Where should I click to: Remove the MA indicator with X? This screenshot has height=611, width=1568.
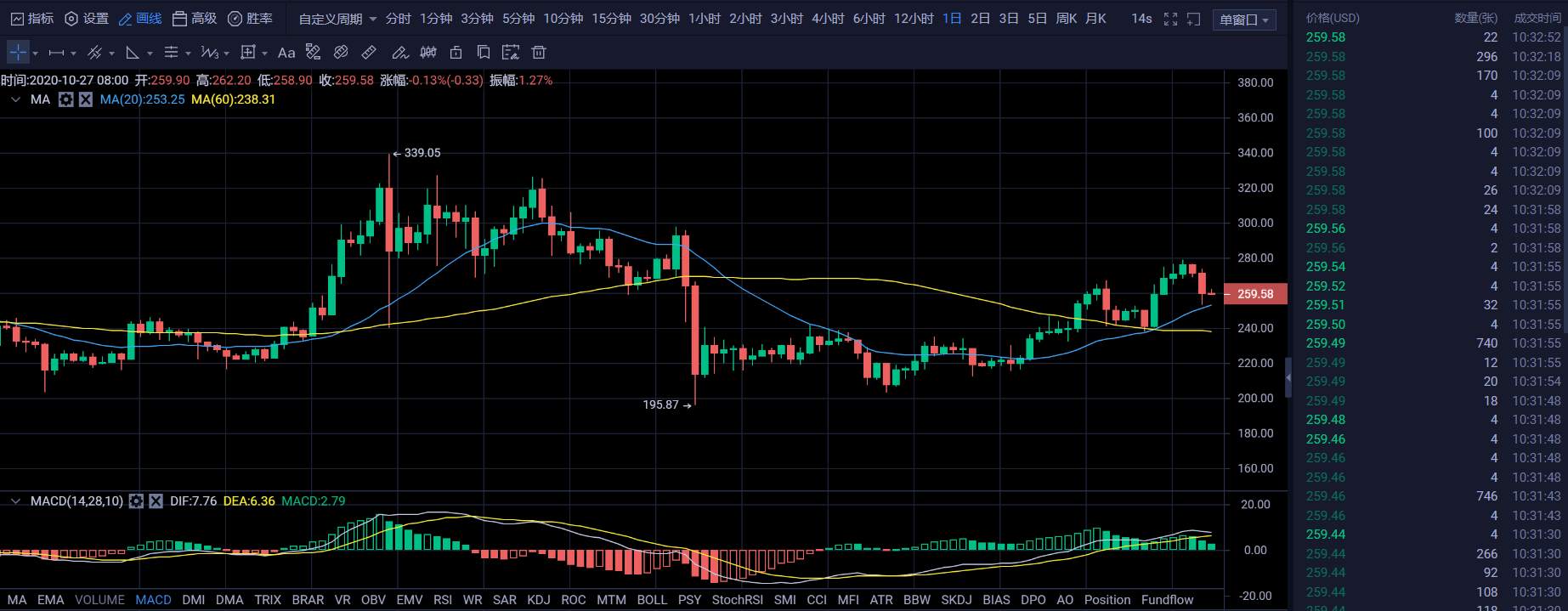86,99
